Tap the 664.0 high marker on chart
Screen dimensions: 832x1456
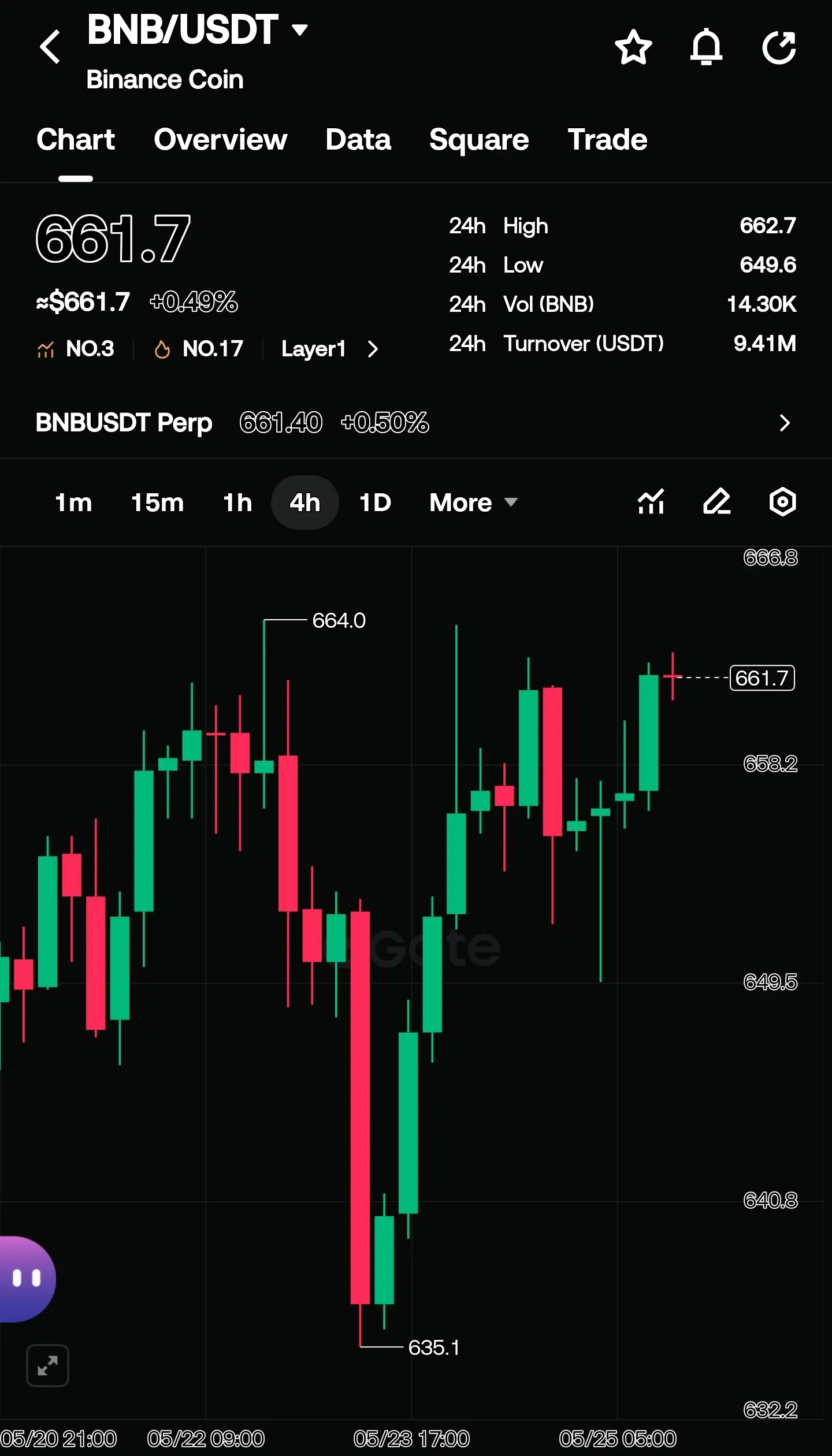(339, 621)
